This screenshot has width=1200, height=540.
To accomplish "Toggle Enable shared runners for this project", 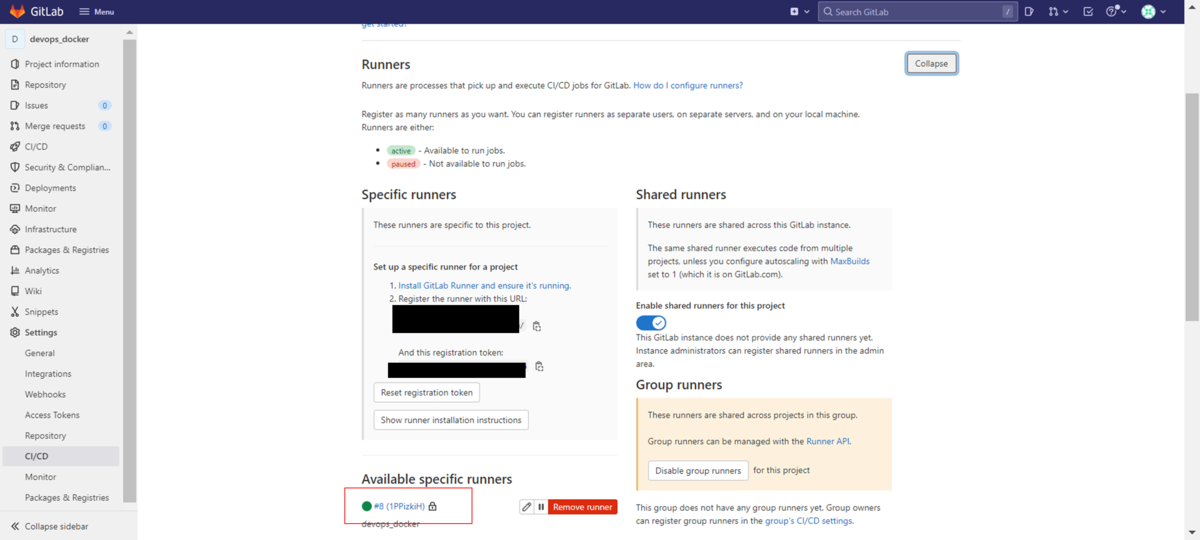I will (651, 323).
